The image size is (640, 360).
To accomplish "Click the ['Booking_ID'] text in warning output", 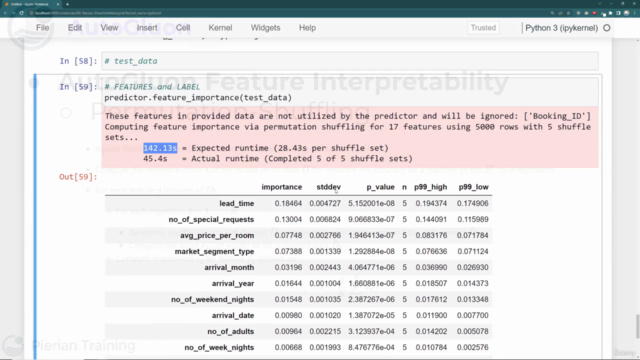I will [557, 116].
